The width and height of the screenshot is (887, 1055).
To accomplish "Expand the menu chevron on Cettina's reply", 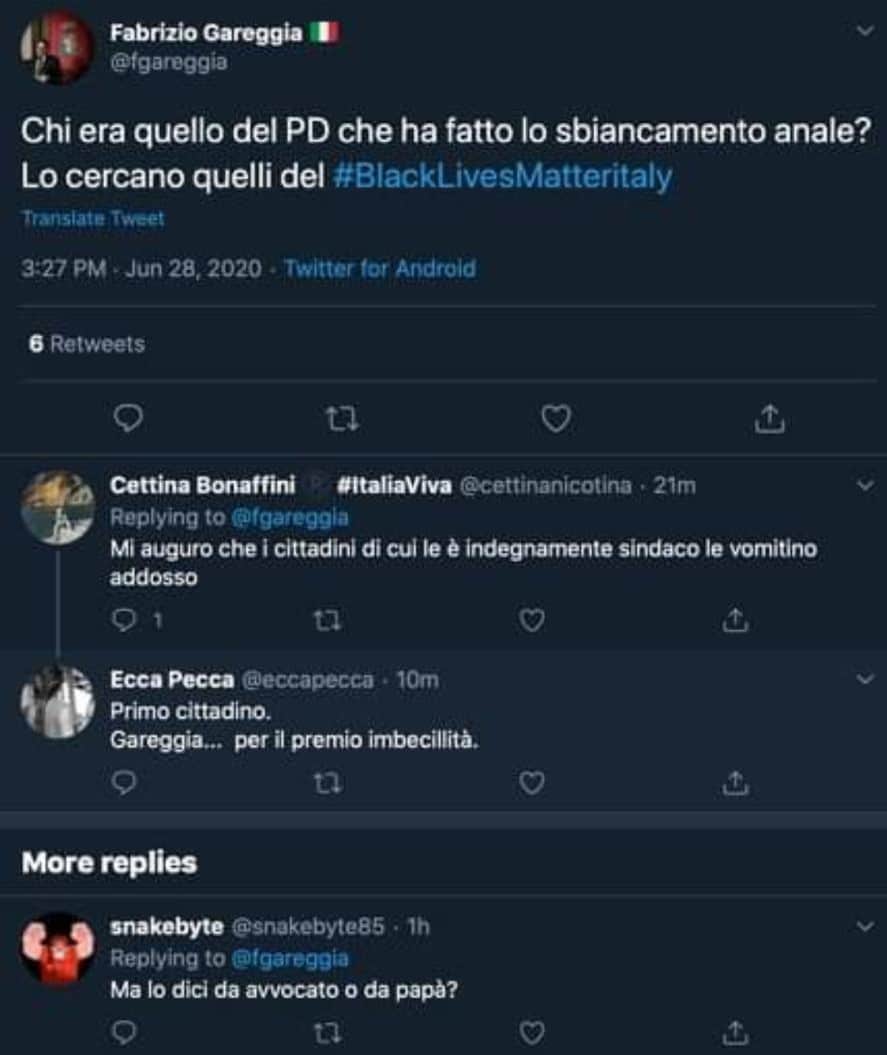I will click(865, 485).
